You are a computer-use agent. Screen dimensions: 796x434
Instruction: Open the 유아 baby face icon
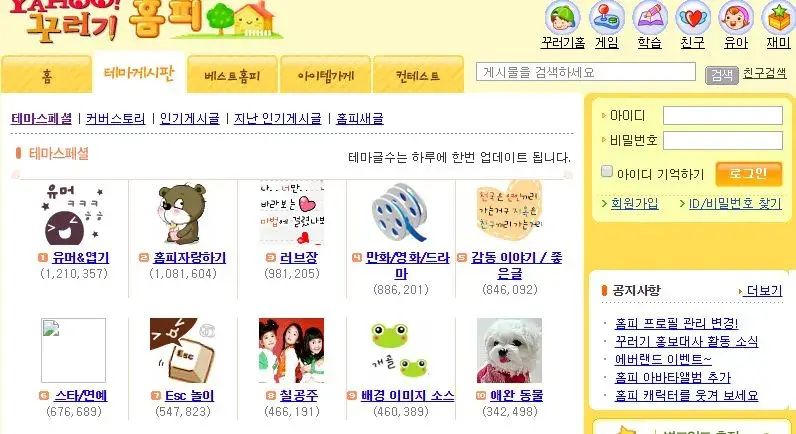736,18
